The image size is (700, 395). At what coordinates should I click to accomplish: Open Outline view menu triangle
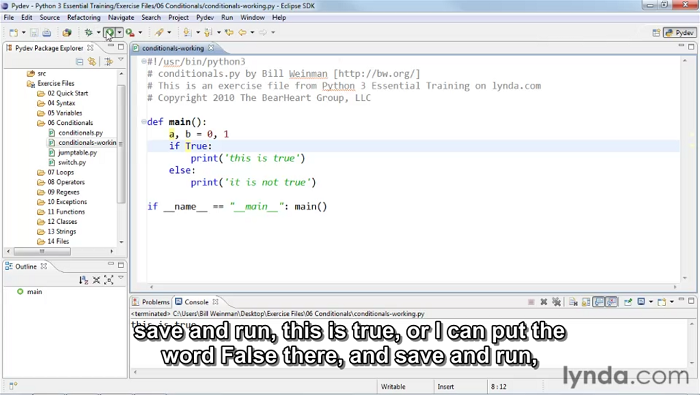[121, 278]
